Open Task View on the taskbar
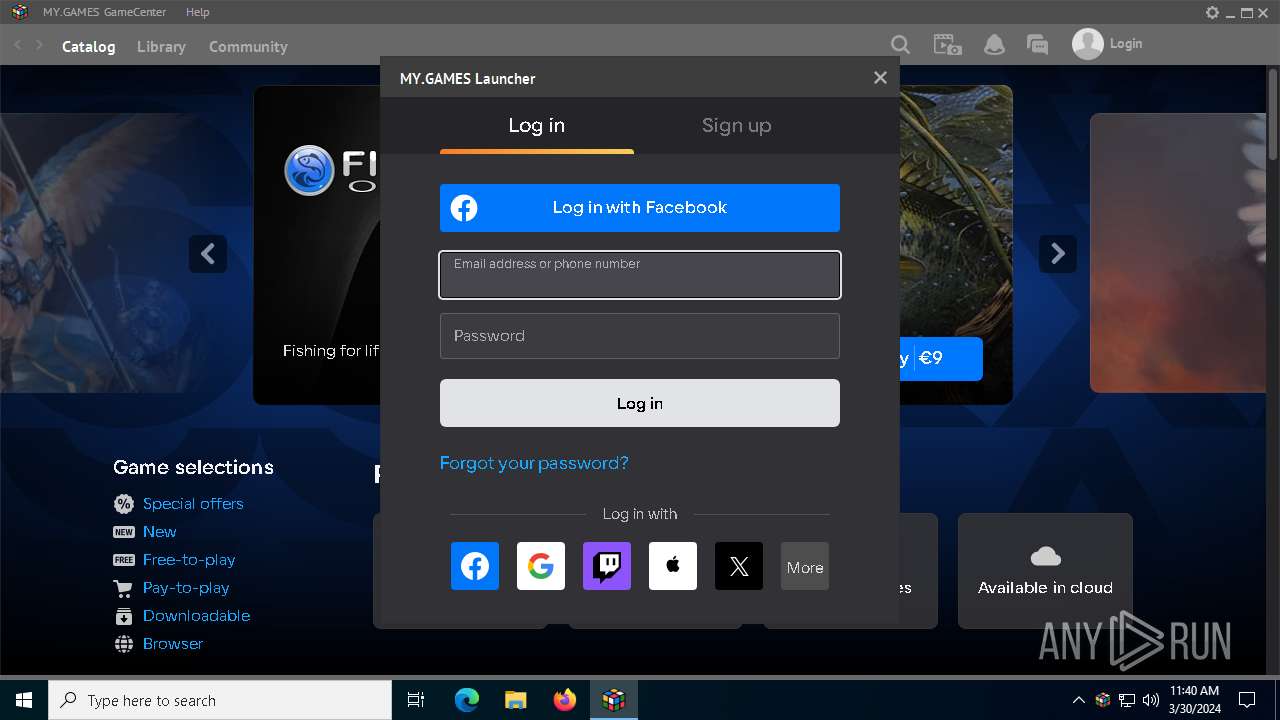This screenshot has height=720, width=1280. click(416, 700)
